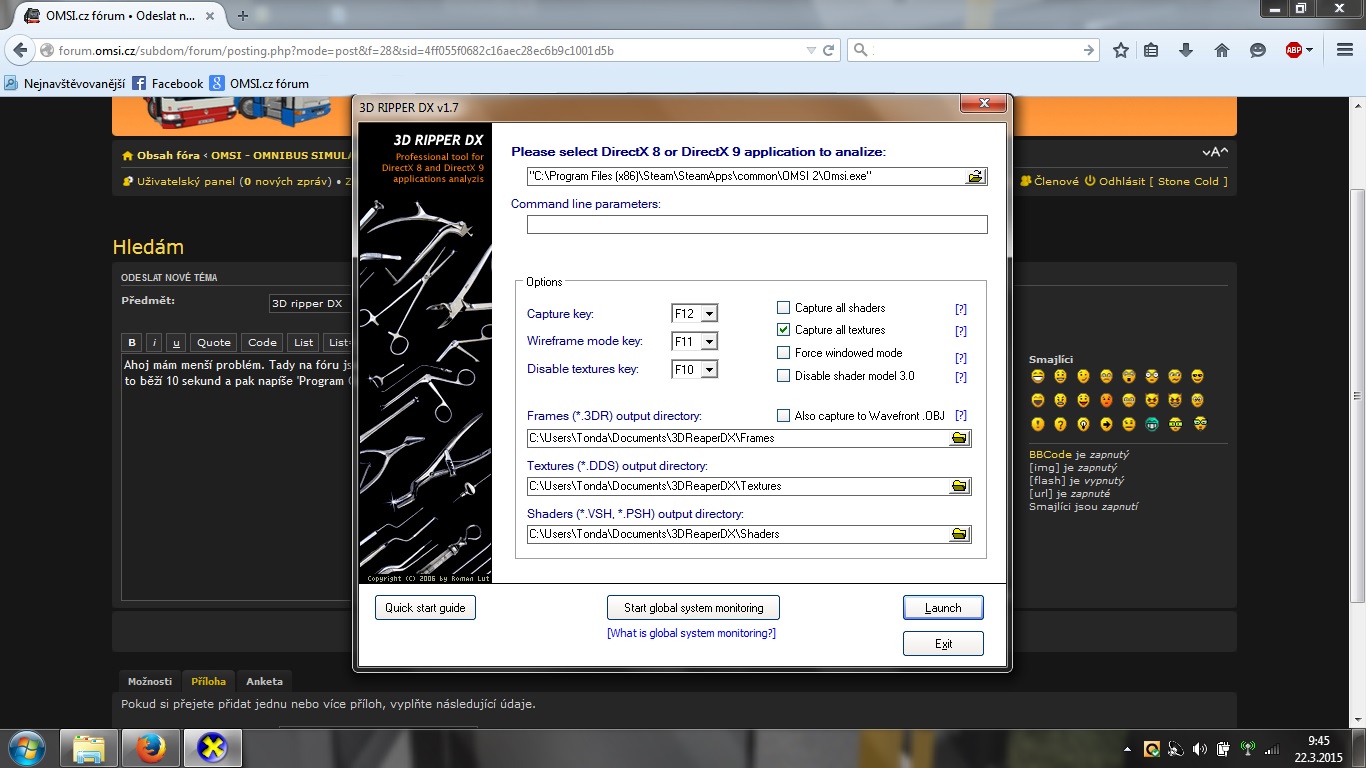This screenshot has height=768, width=1366.
Task: Uncheck Capture all textures option
Action: click(x=784, y=330)
